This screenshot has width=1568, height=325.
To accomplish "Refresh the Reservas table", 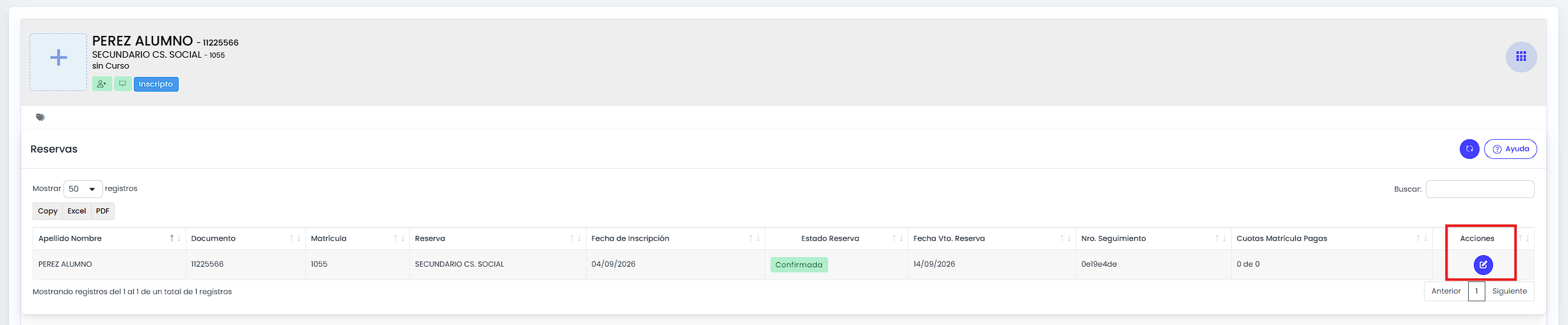I will (x=1469, y=149).
